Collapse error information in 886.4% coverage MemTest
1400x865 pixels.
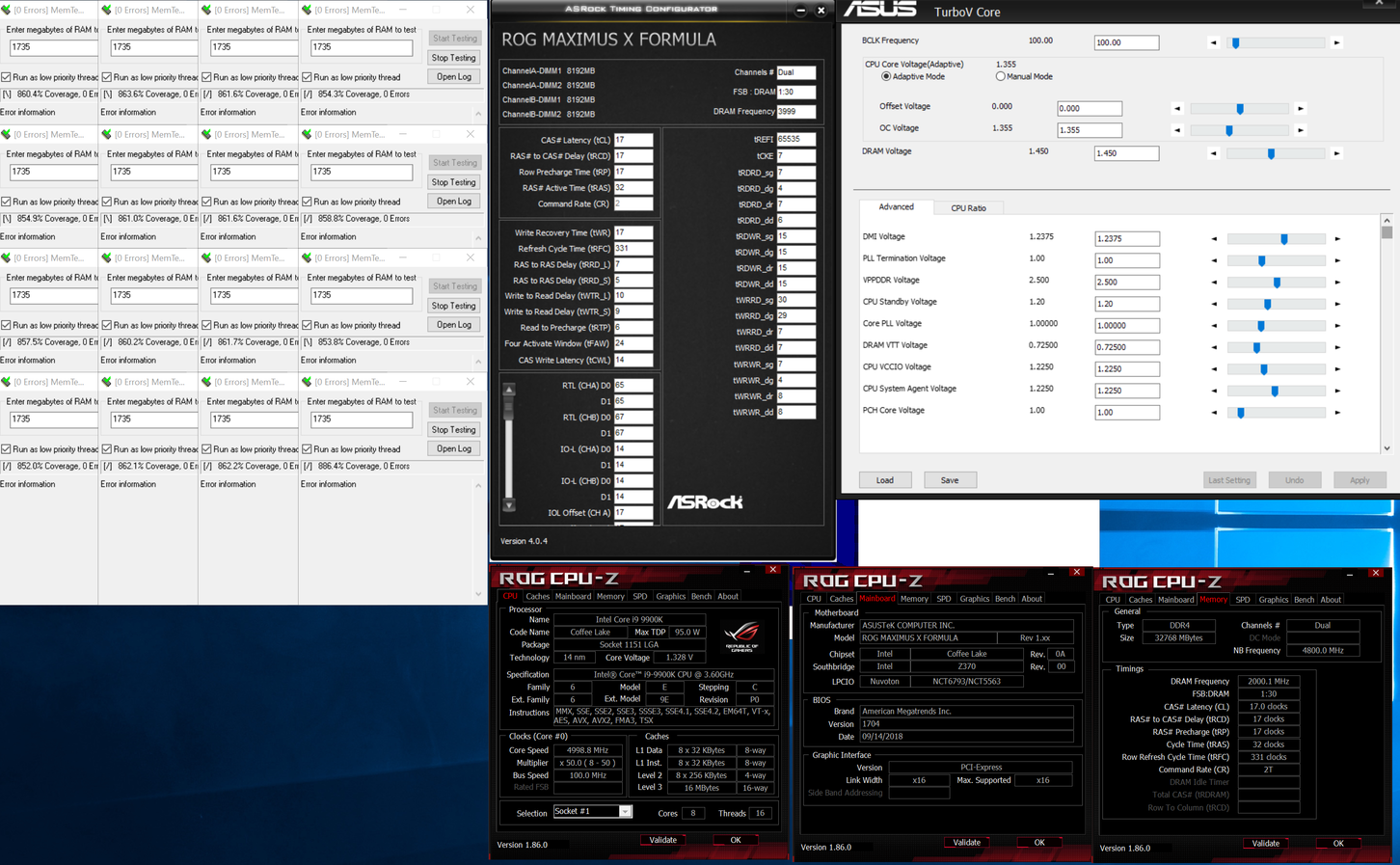[478, 485]
